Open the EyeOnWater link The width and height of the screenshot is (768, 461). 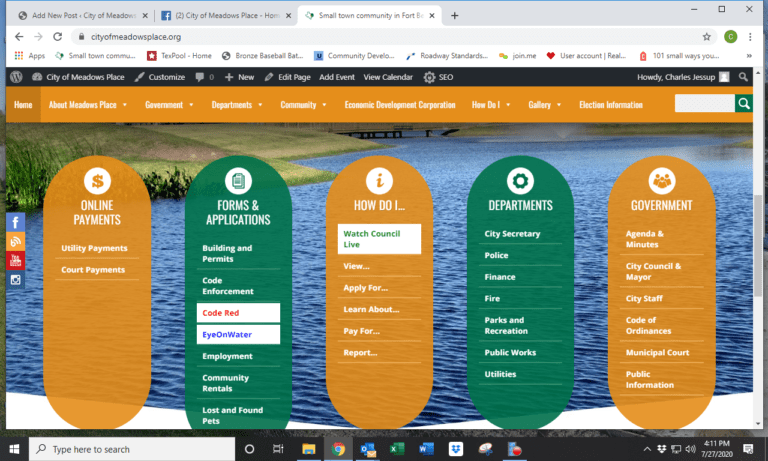[x=238, y=334]
